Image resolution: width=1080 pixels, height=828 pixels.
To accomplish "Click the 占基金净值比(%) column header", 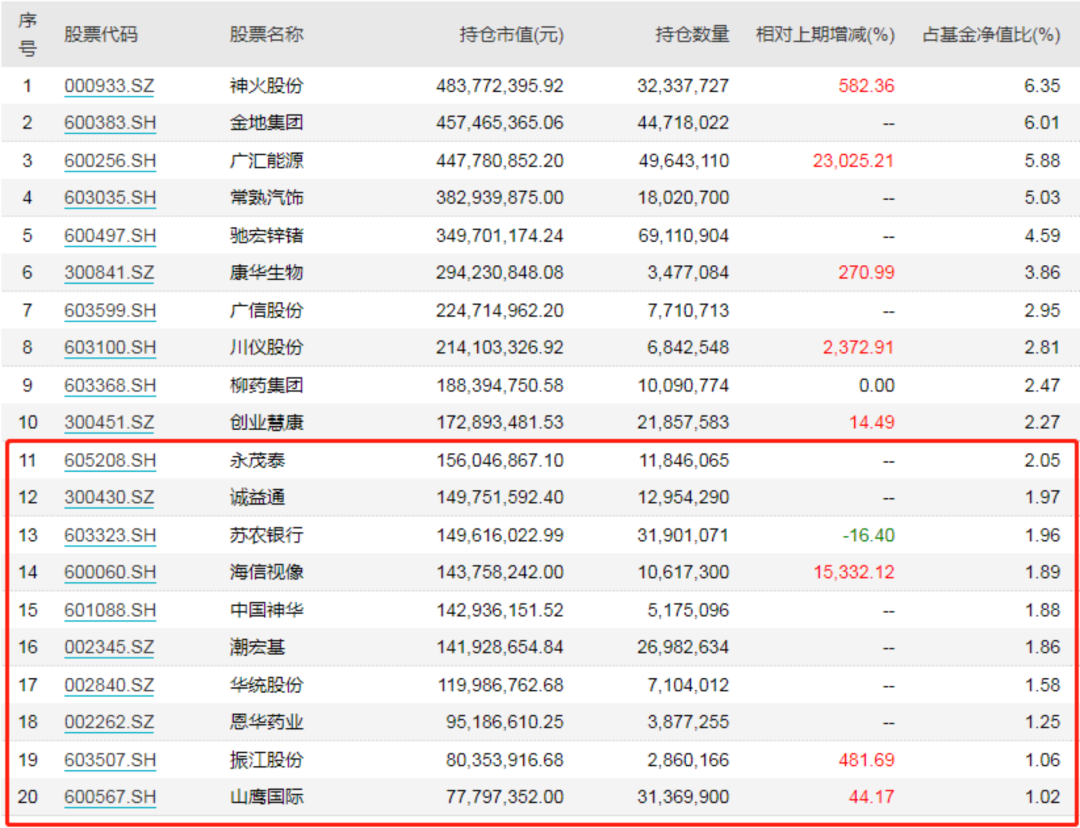I will 990,35.
